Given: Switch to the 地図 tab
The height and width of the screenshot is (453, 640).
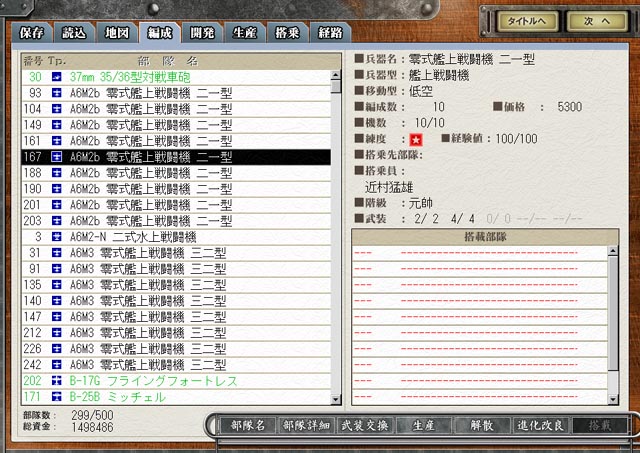Looking at the screenshot, I should coord(117,33).
